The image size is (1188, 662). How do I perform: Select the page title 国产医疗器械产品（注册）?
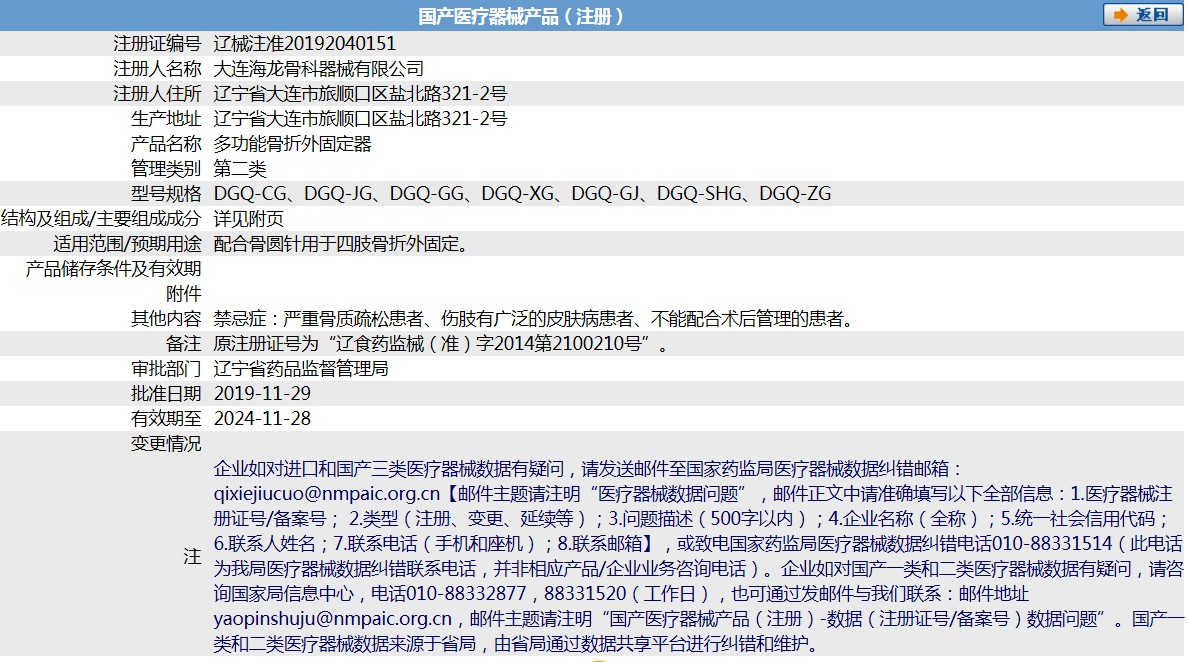click(521, 16)
